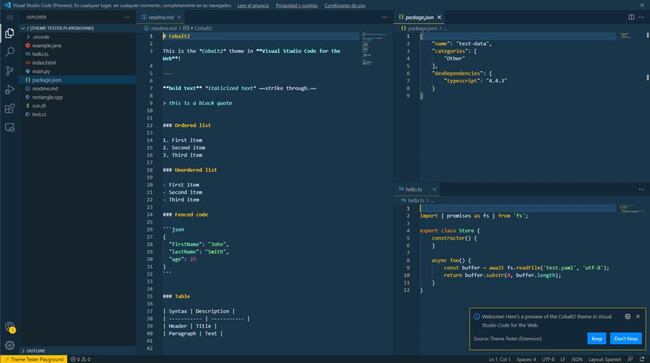Image resolution: width=650 pixels, height=363 pixels.
Task: Open the Extensions view icon
Action: pyautogui.click(x=10, y=109)
